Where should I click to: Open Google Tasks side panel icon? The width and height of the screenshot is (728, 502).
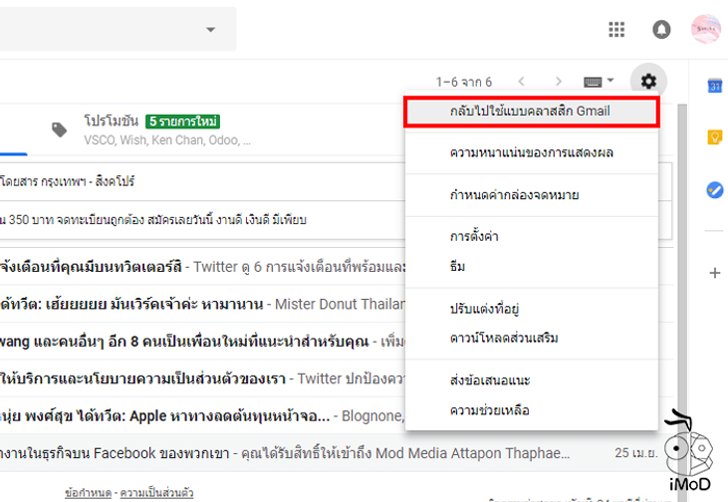pos(715,190)
